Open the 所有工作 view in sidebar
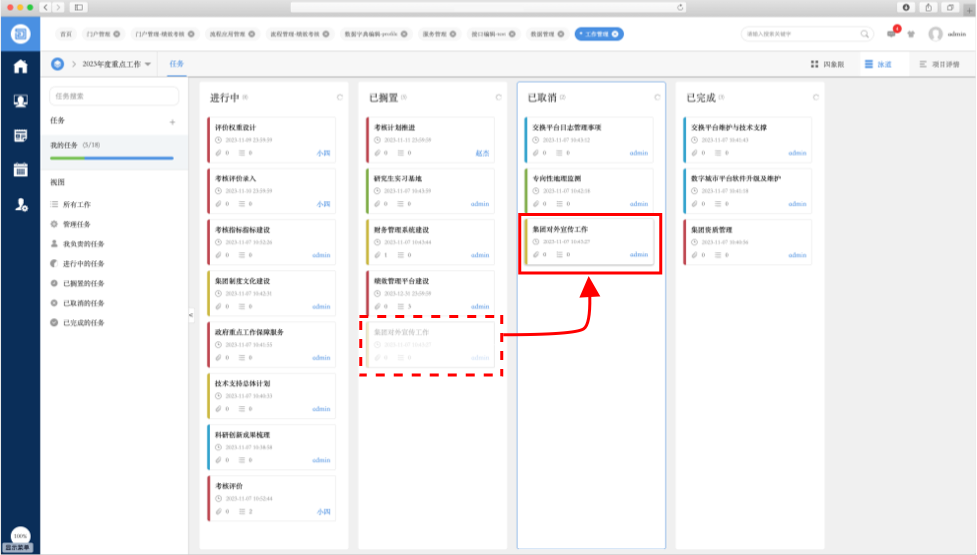 [77, 204]
